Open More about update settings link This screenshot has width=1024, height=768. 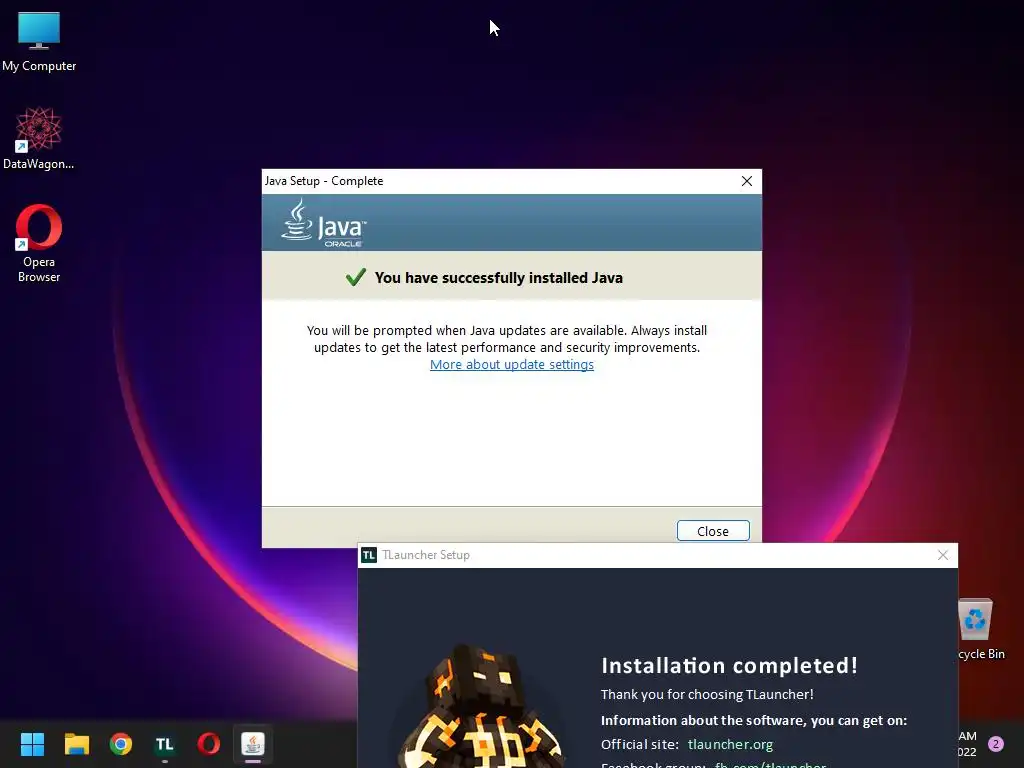click(x=511, y=364)
